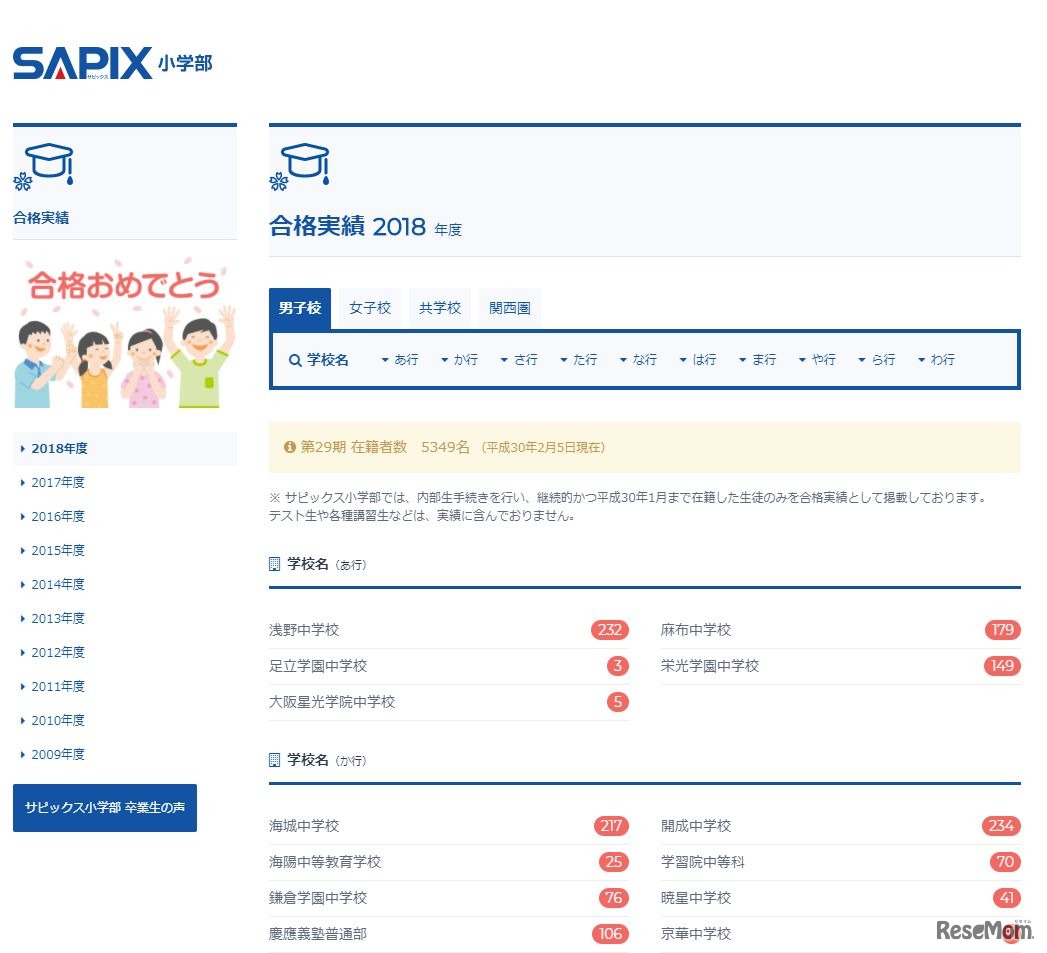The height and width of the screenshot is (953, 1047).
Task: Click the graduation cap icon above 合格実績 2018
Action: click(x=303, y=163)
